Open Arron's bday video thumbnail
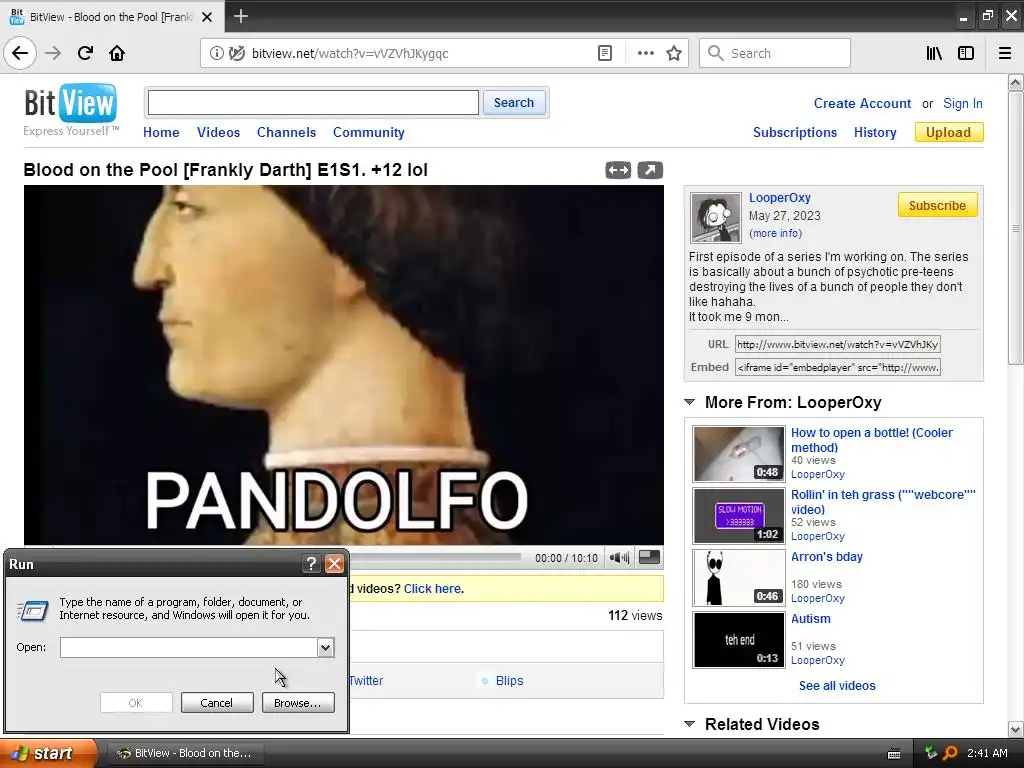Screen dimensions: 1024x768 pyautogui.click(x=739, y=578)
